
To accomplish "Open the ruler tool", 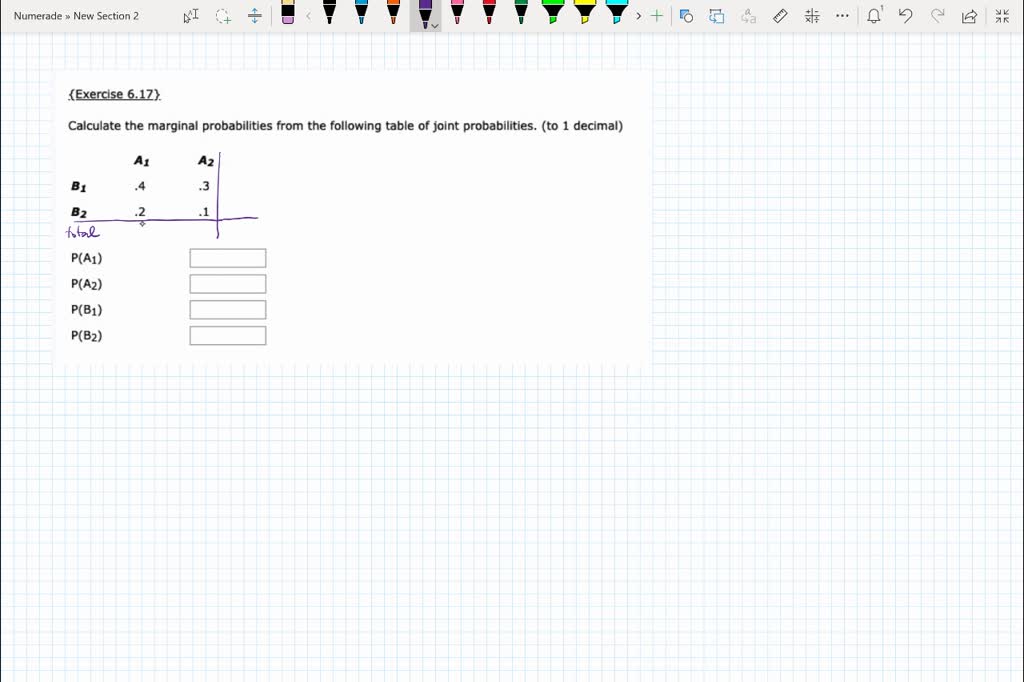I will (x=780, y=16).
